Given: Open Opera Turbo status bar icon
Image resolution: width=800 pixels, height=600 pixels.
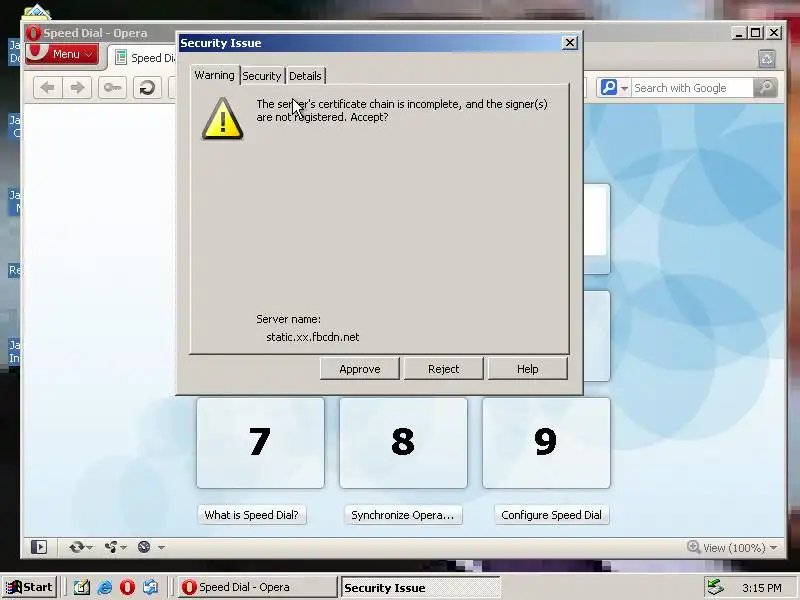Looking at the screenshot, I should point(144,547).
